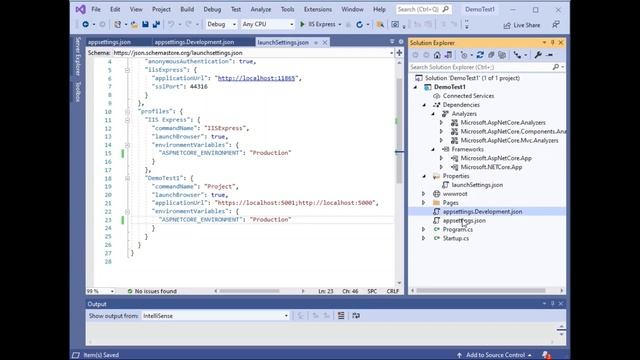This screenshot has height=360, width=640.
Task: Expand the Program.cs node
Action: click(424, 229)
